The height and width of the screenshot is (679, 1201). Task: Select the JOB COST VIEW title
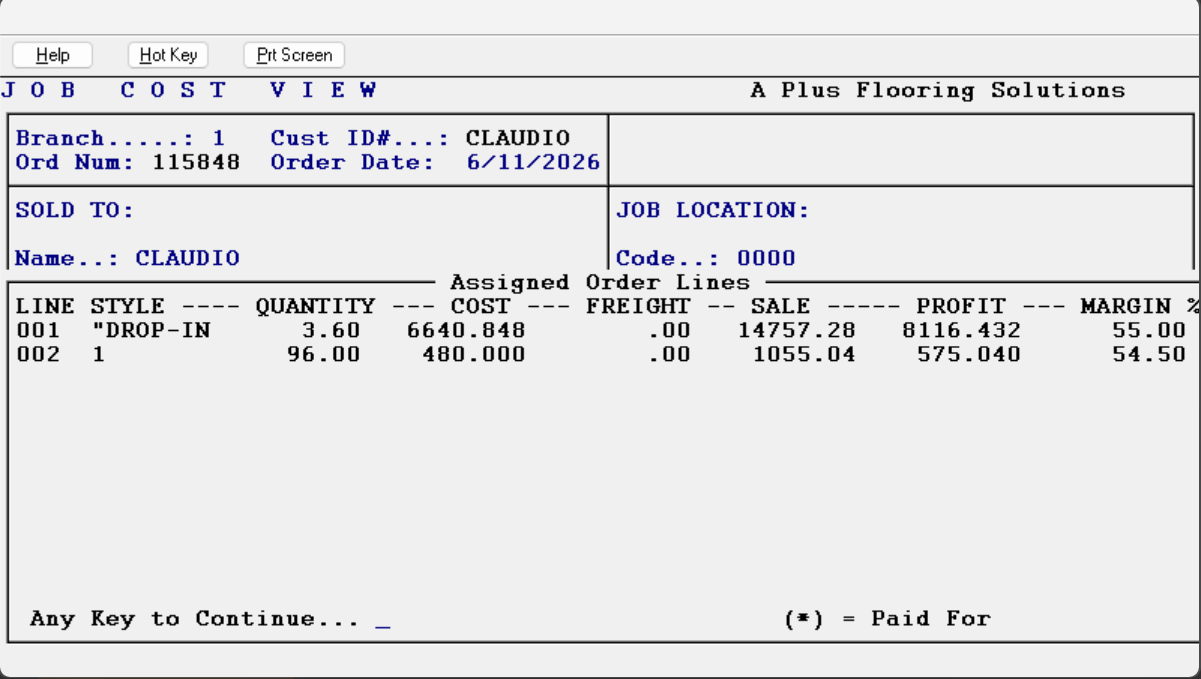coord(190,91)
